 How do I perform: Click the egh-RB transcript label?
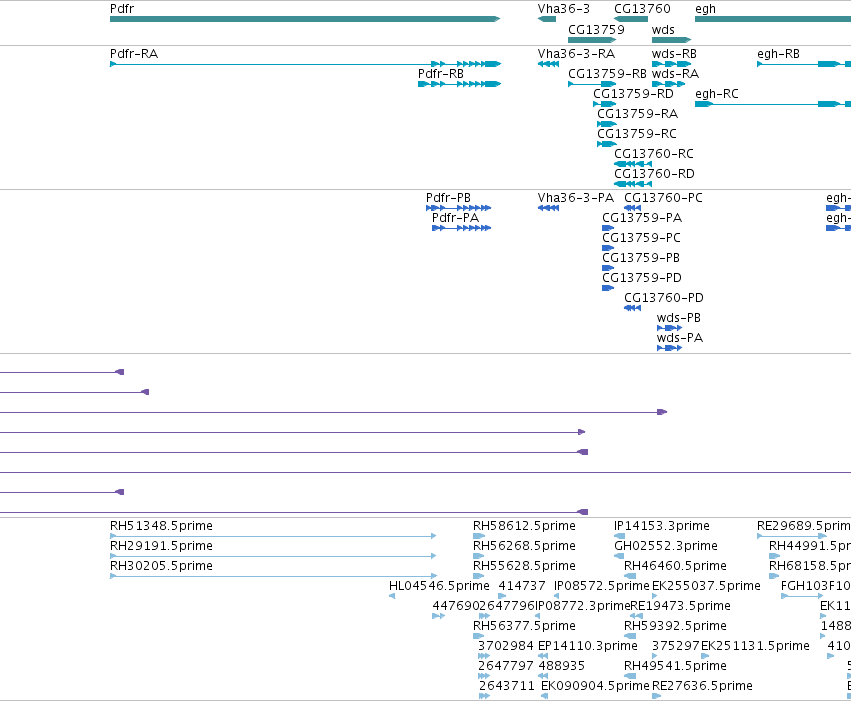pyautogui.click(x=778, y=54)
